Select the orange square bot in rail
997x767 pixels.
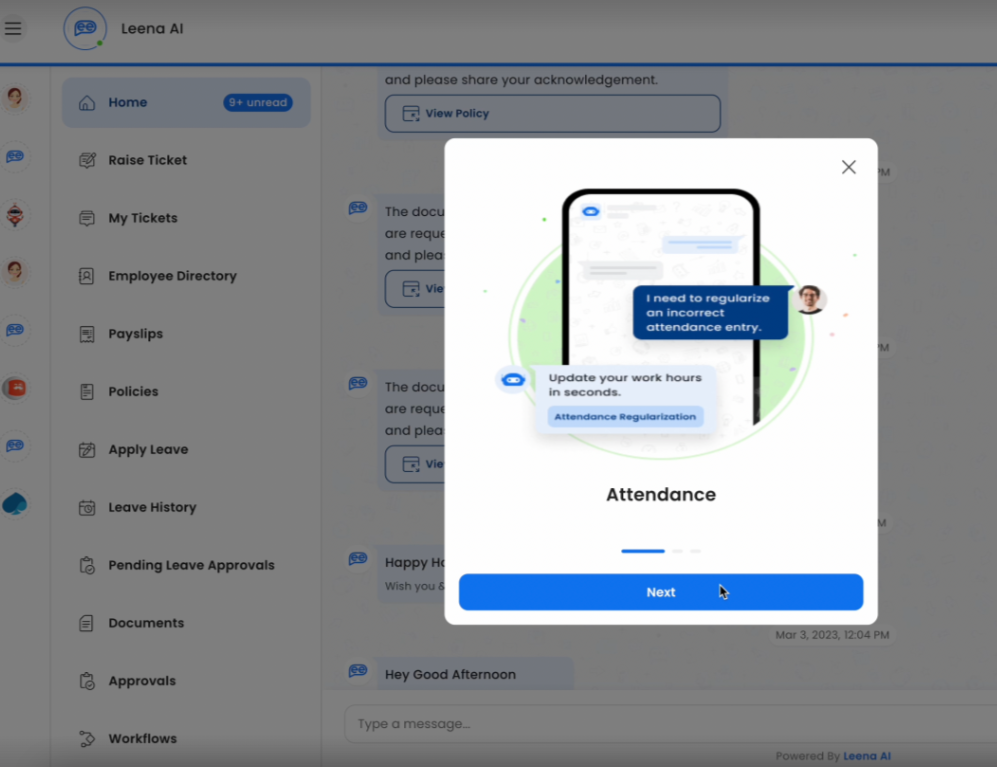(x=15, y=388)
